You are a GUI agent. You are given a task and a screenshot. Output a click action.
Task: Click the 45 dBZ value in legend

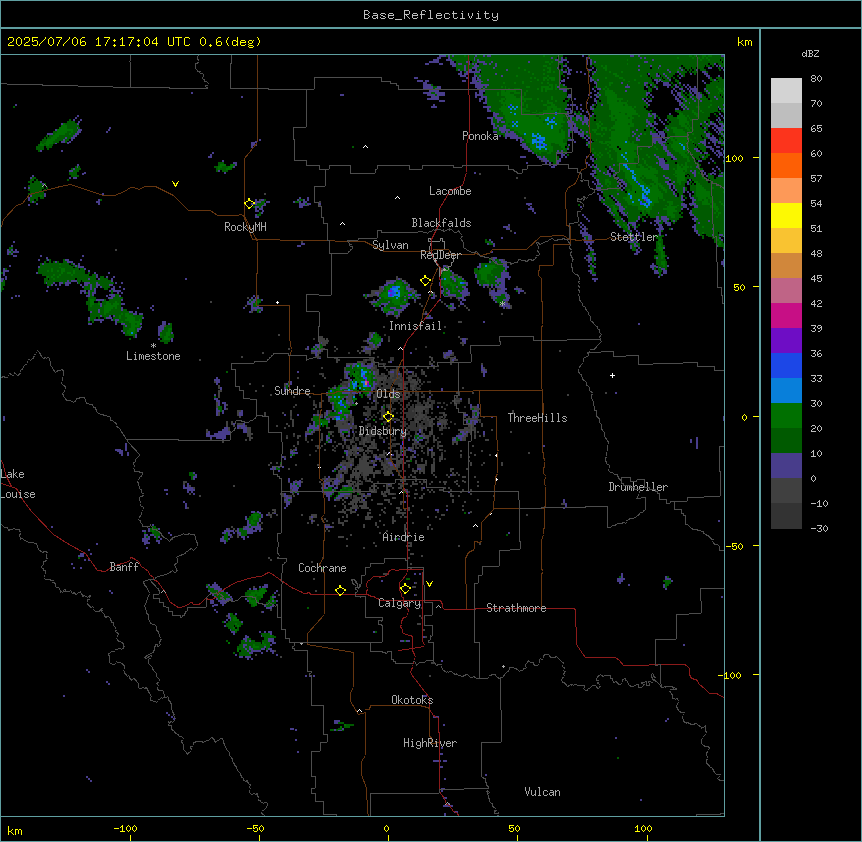(816, 279)
